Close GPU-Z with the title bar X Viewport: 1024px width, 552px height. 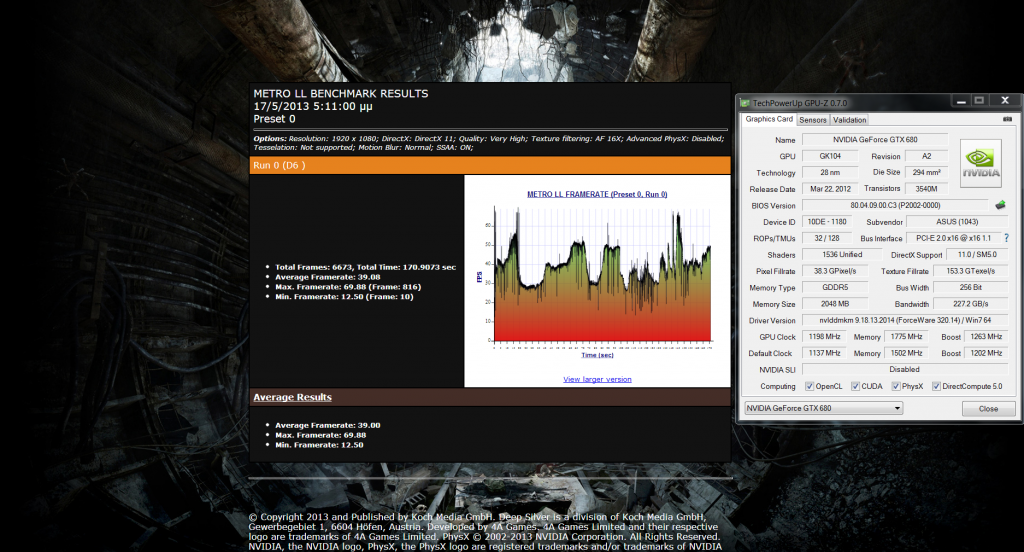pyautogui.click(x=1005, y=101)
